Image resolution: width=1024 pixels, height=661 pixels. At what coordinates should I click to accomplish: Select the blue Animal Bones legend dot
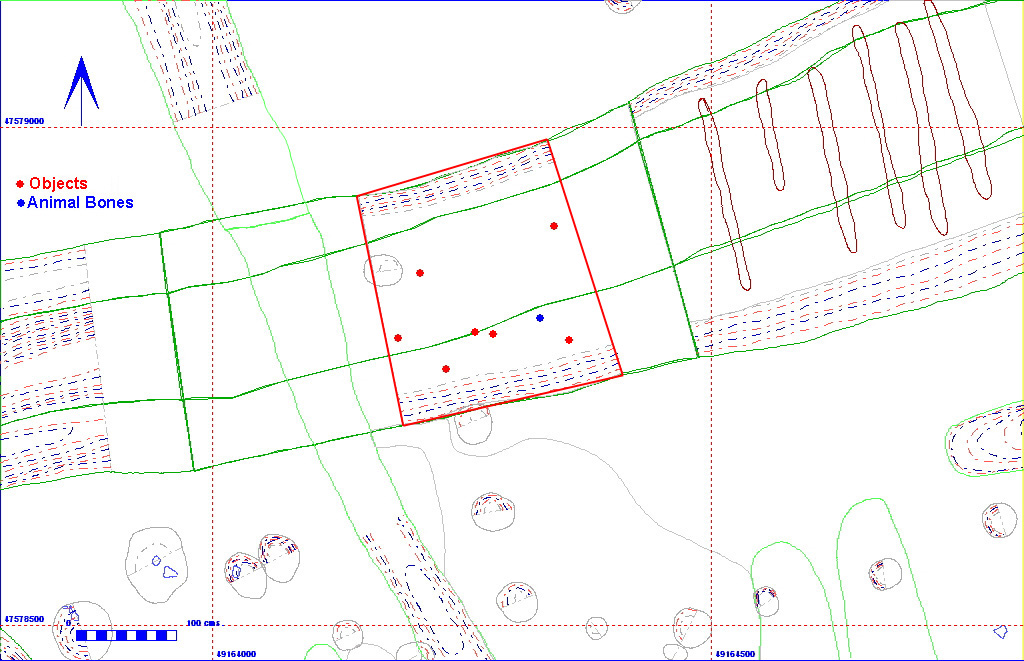(x=20, y=203)
